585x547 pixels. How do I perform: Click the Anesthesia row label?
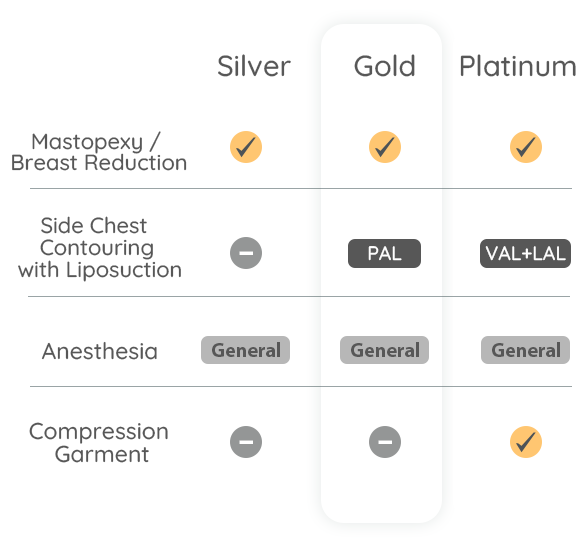point(100,351)
